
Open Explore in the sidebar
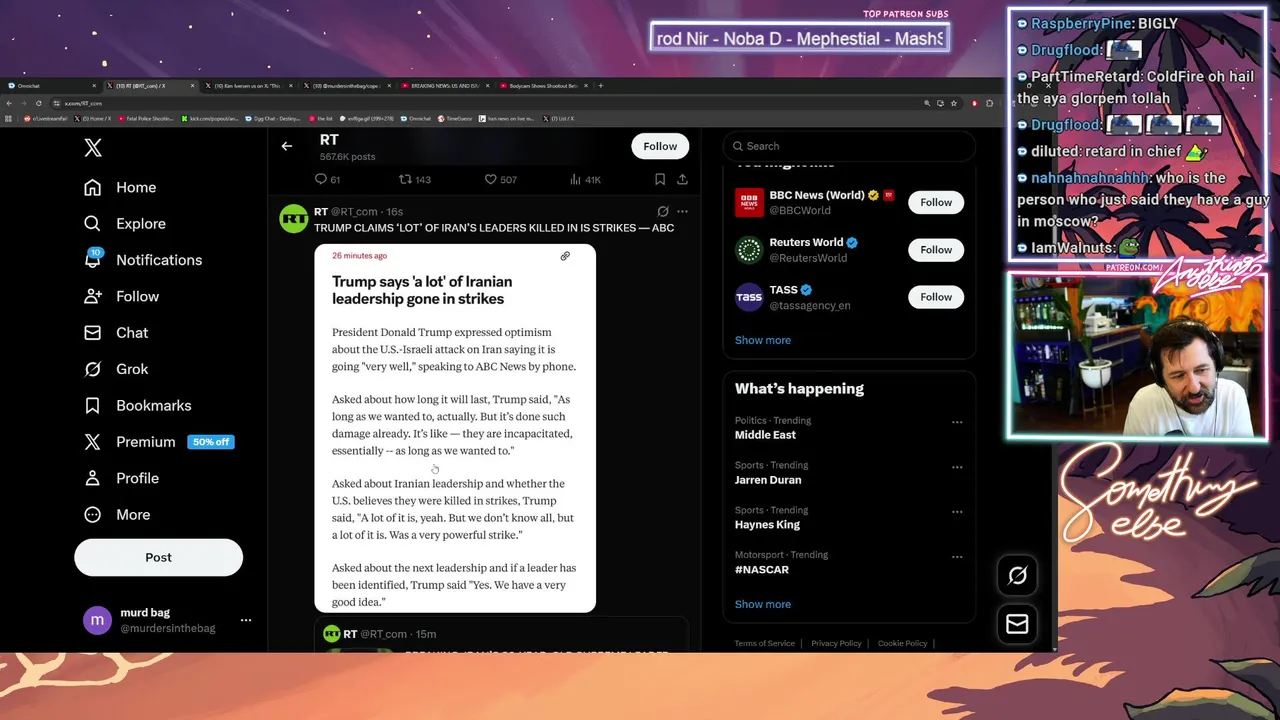click(125, 224)
